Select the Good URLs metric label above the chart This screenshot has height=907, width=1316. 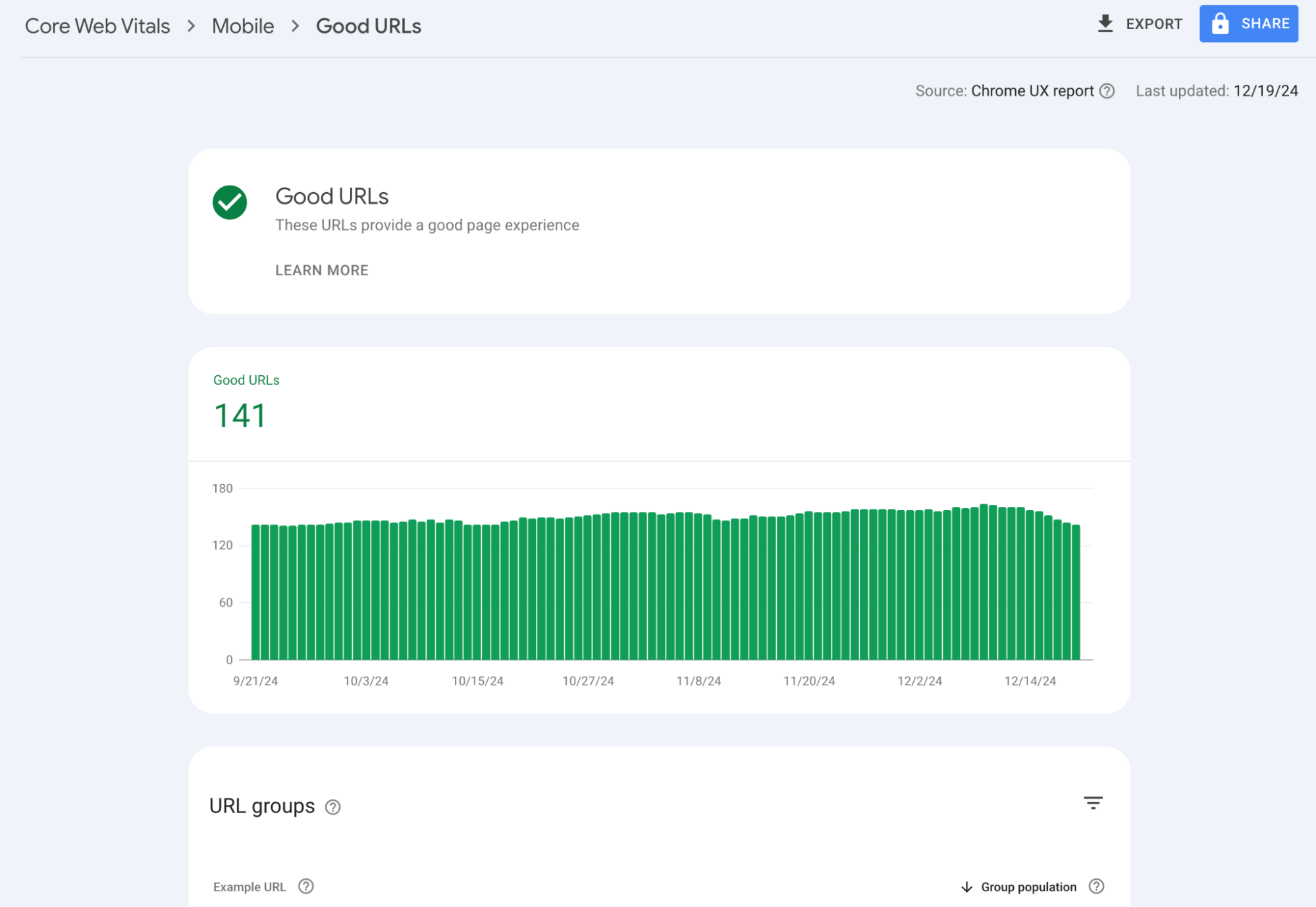tap(246, 380)
